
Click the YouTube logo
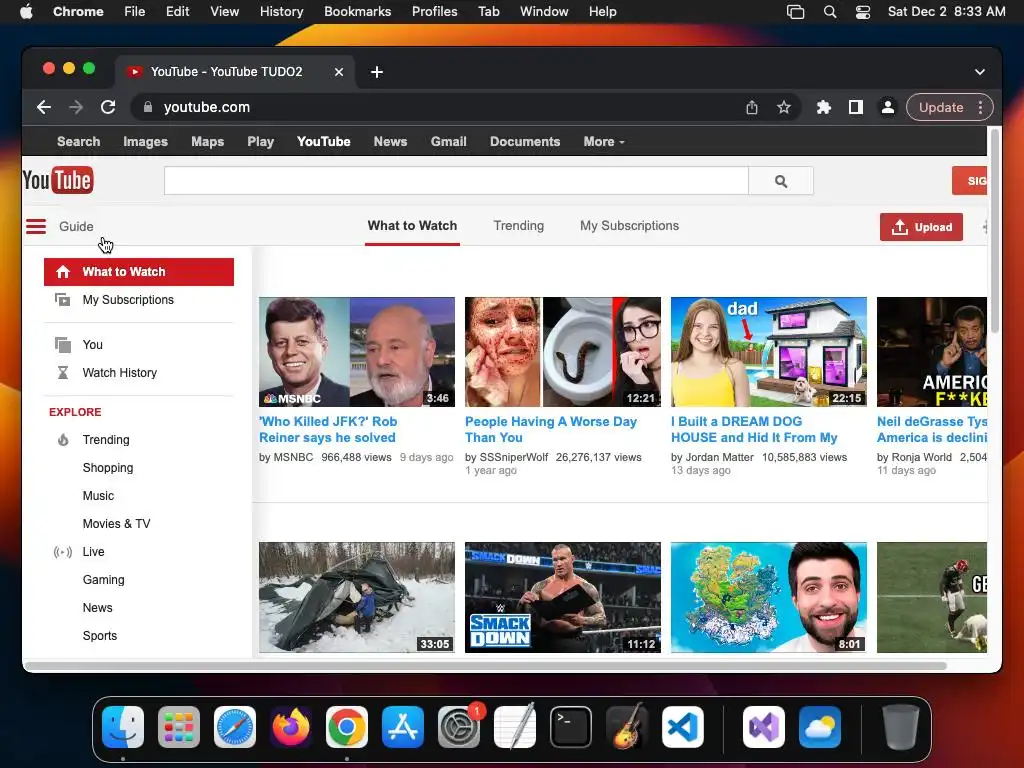[57, 180]
